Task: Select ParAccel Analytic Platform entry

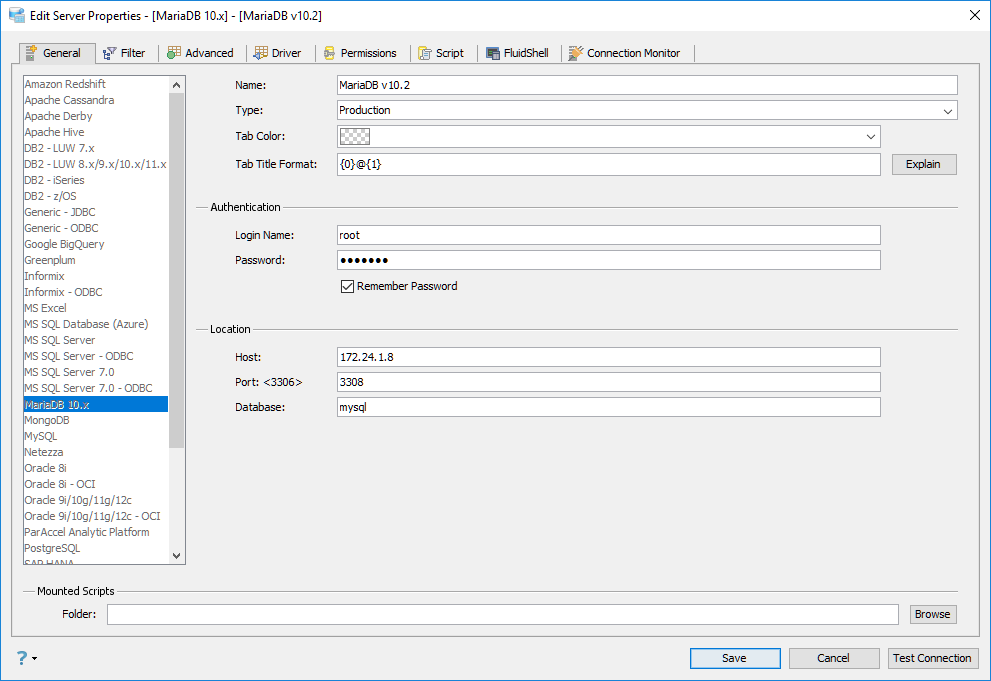Action: coord(96,532)
